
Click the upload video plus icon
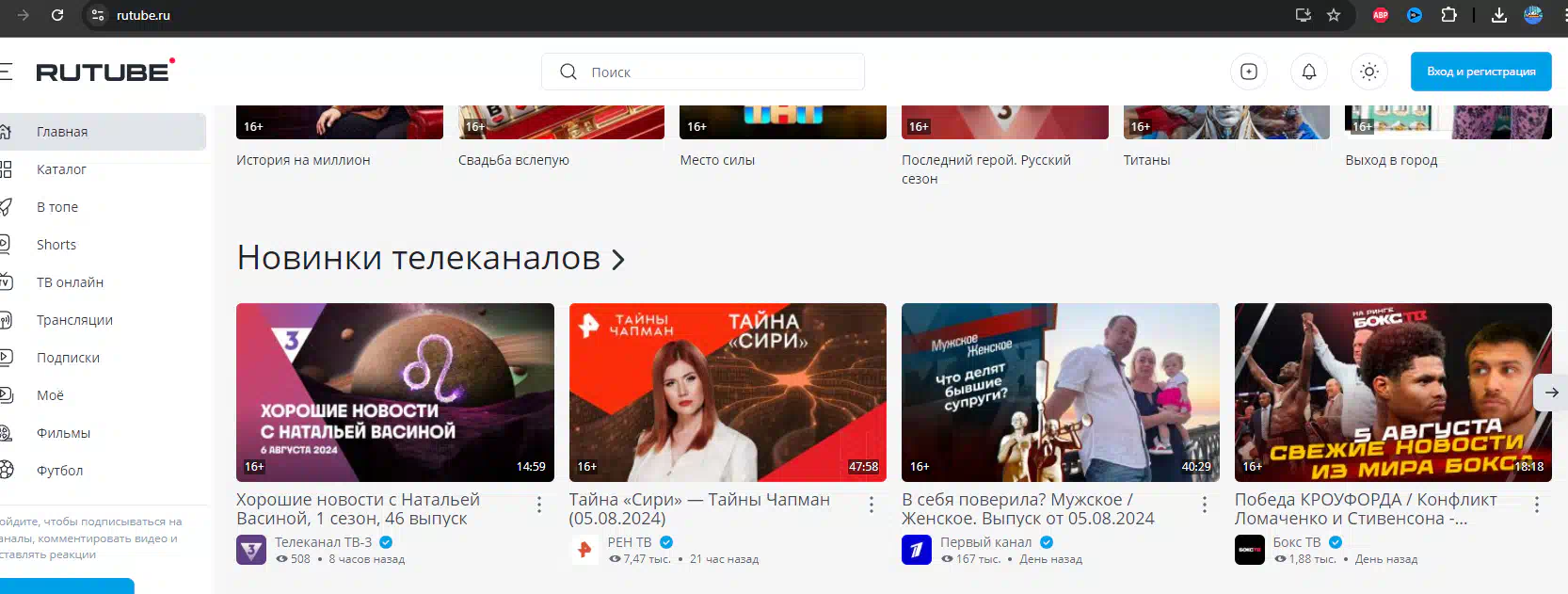1249,72
